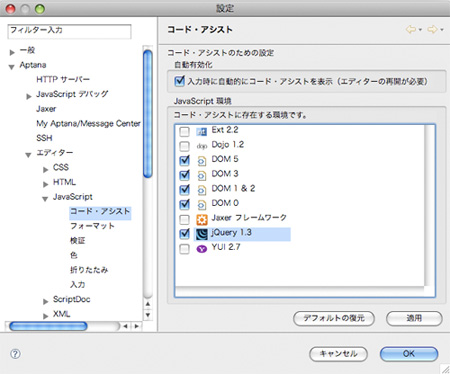450x374 pixels.
Task: Collapse the エディター tree node
Action: [28, 155]
